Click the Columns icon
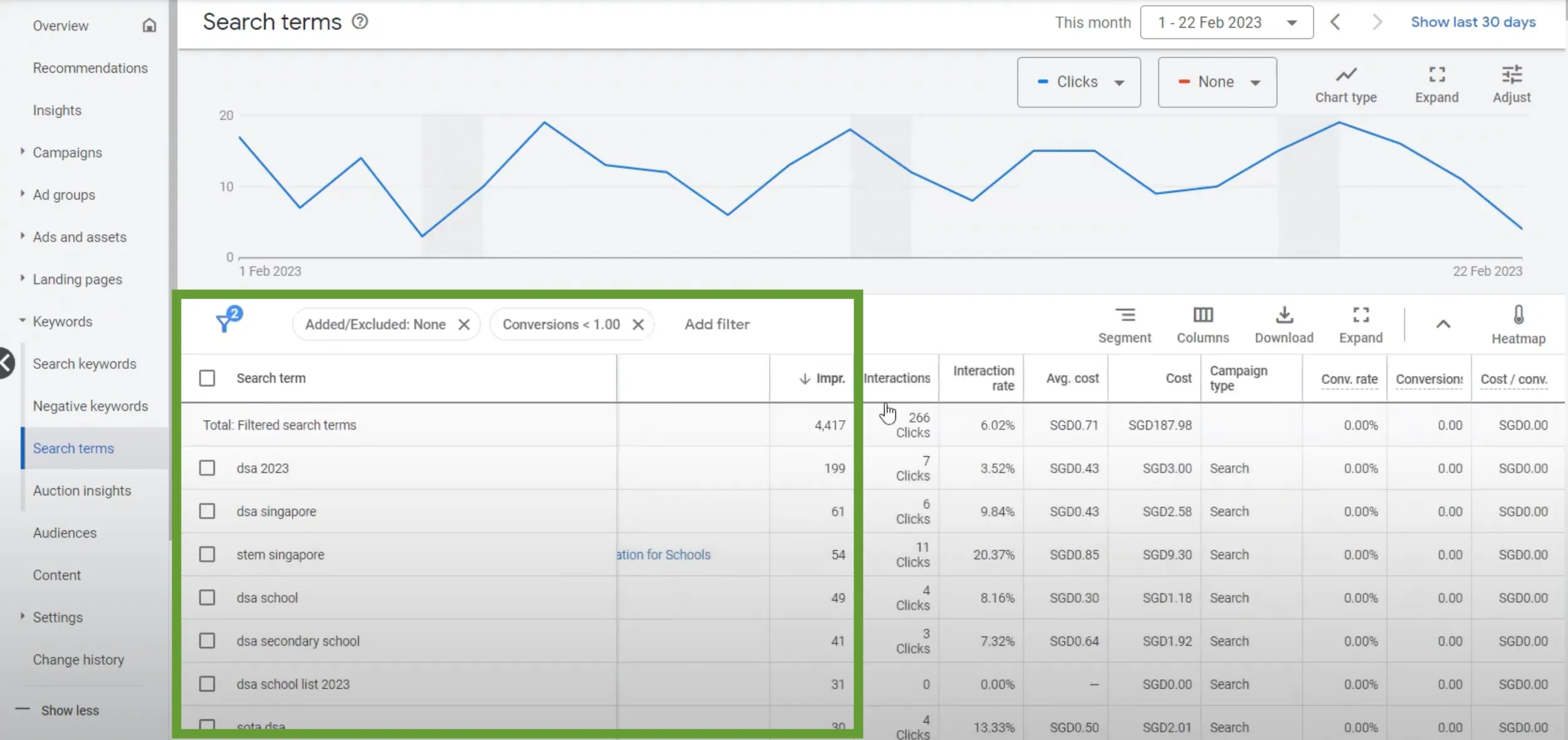1568x740 pixels. [1203, 316]
